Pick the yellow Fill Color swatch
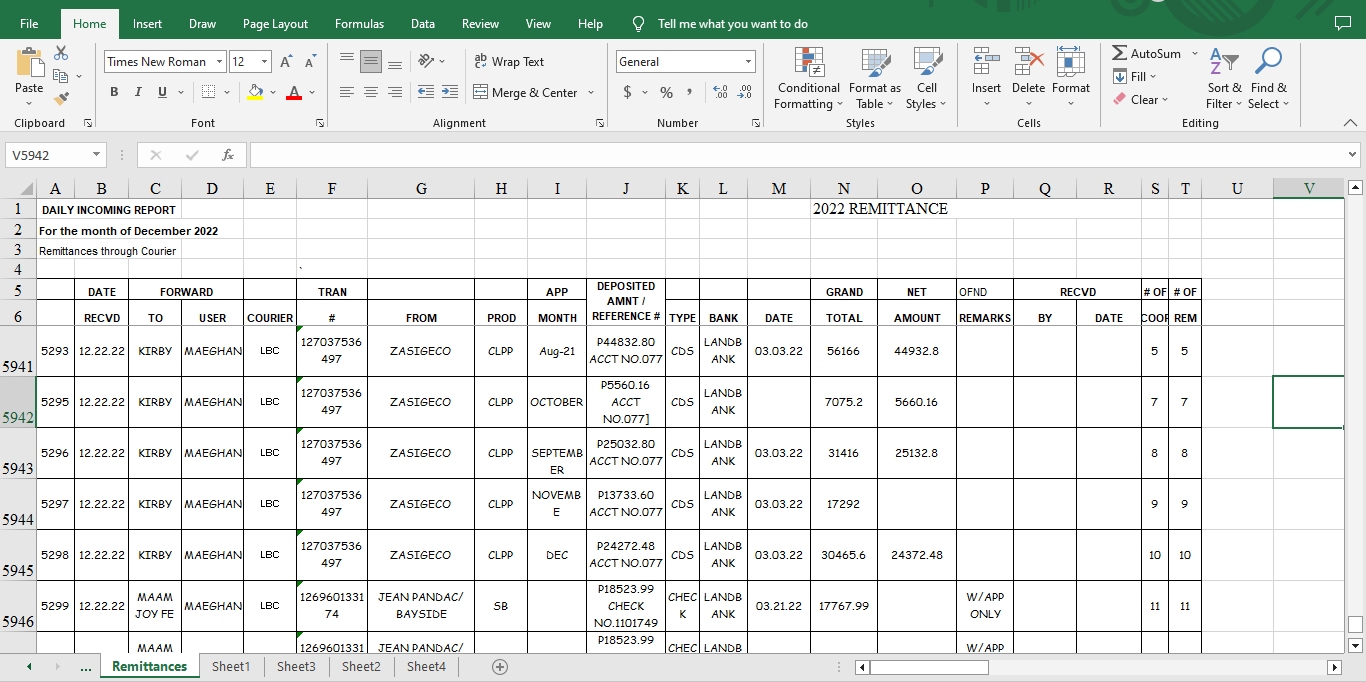Viewport: 1366px width, 682px height. tap(255, 92)
